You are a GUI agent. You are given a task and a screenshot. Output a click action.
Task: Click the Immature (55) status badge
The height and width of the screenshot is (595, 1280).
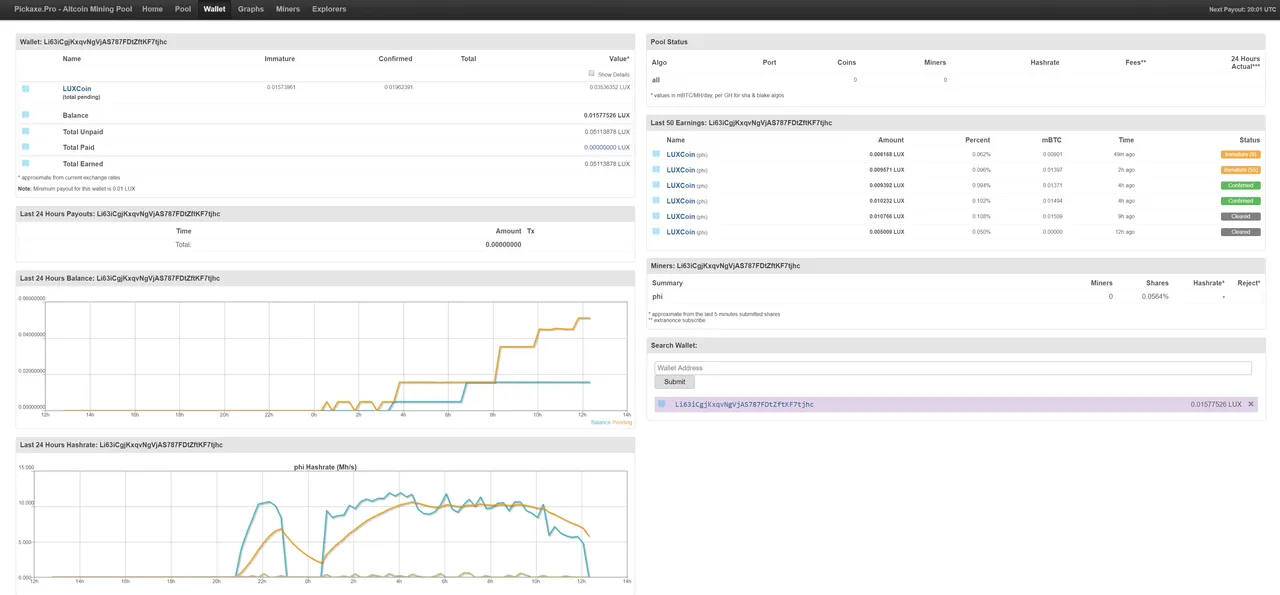click(x=1240, y=170)
